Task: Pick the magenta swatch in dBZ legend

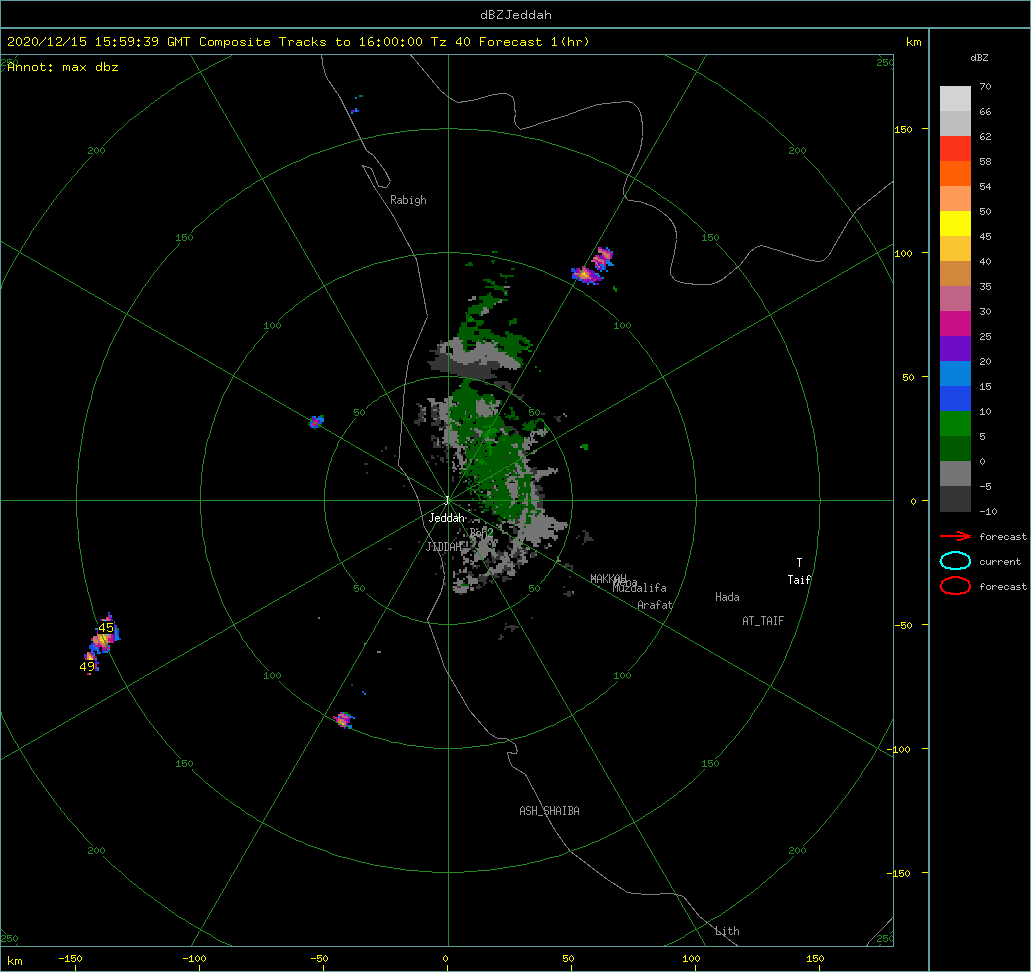Action: (955, 324)
